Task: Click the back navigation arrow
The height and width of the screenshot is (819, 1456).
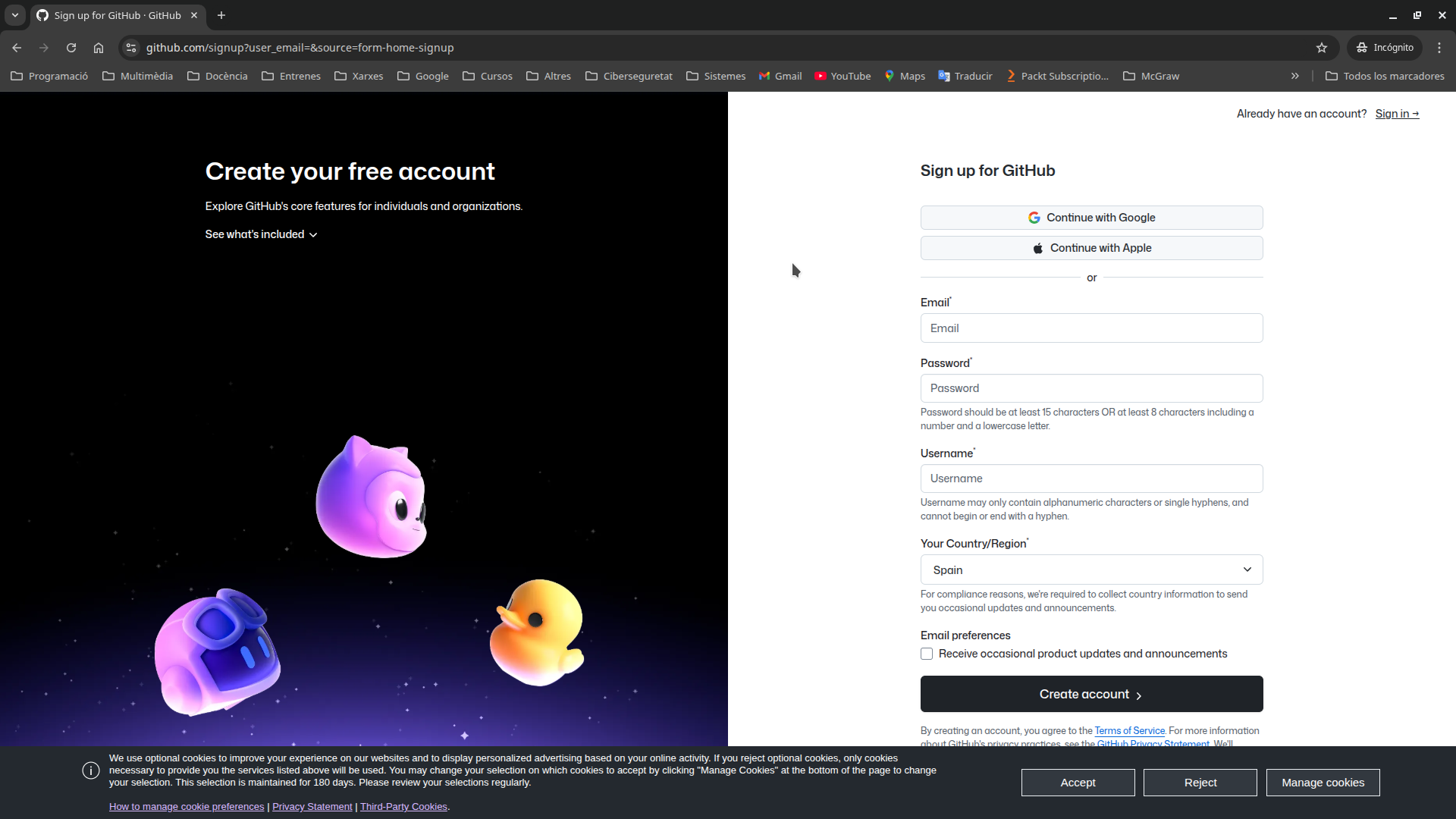Action: coord(17,47)
